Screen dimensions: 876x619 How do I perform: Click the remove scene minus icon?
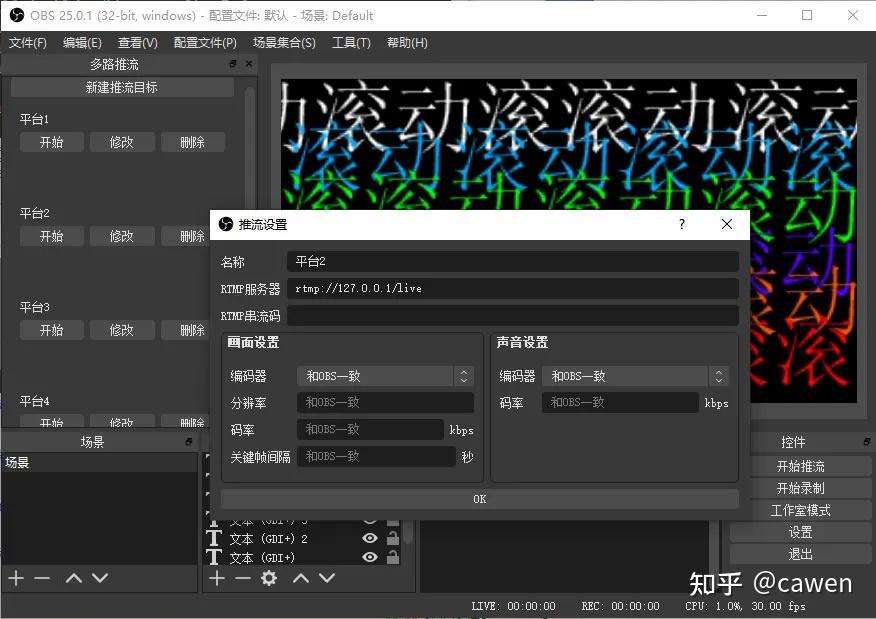40,578
